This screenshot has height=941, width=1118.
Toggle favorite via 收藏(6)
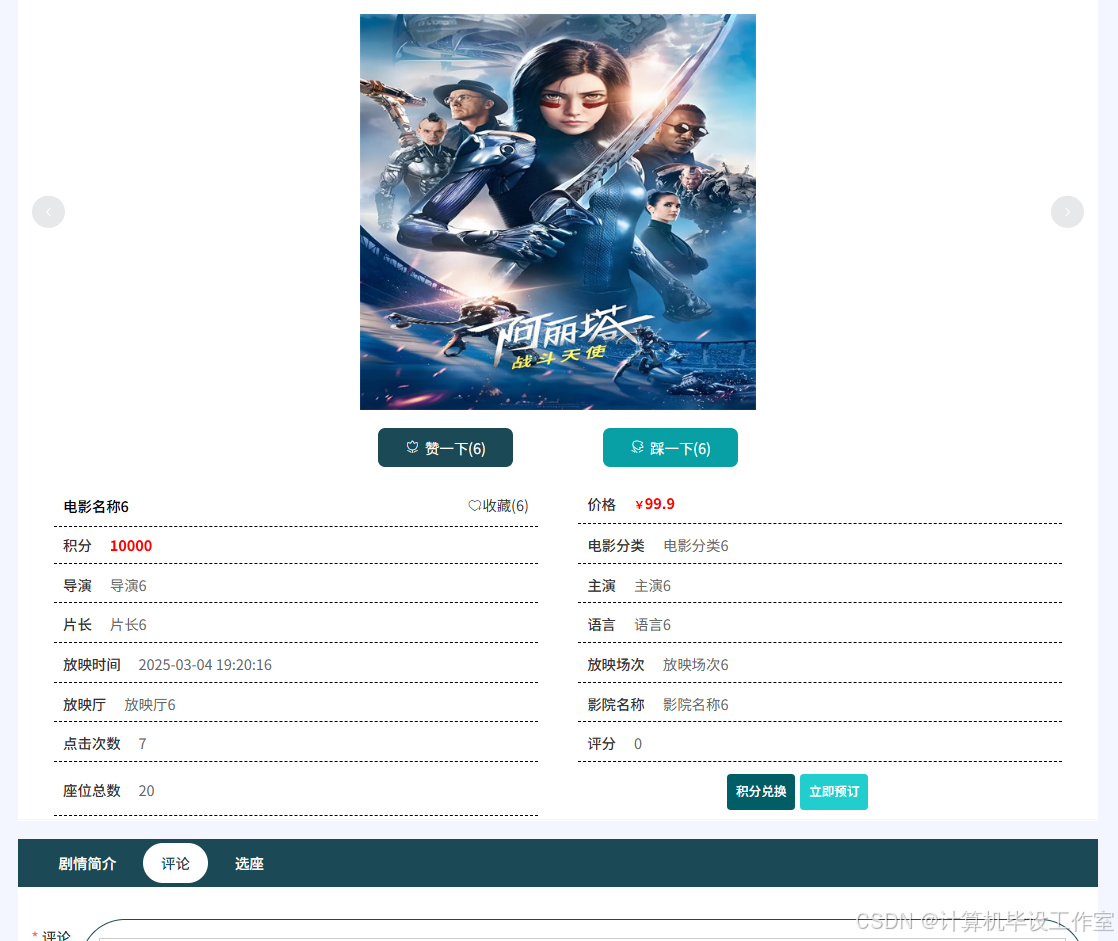(x=498, y=505)
